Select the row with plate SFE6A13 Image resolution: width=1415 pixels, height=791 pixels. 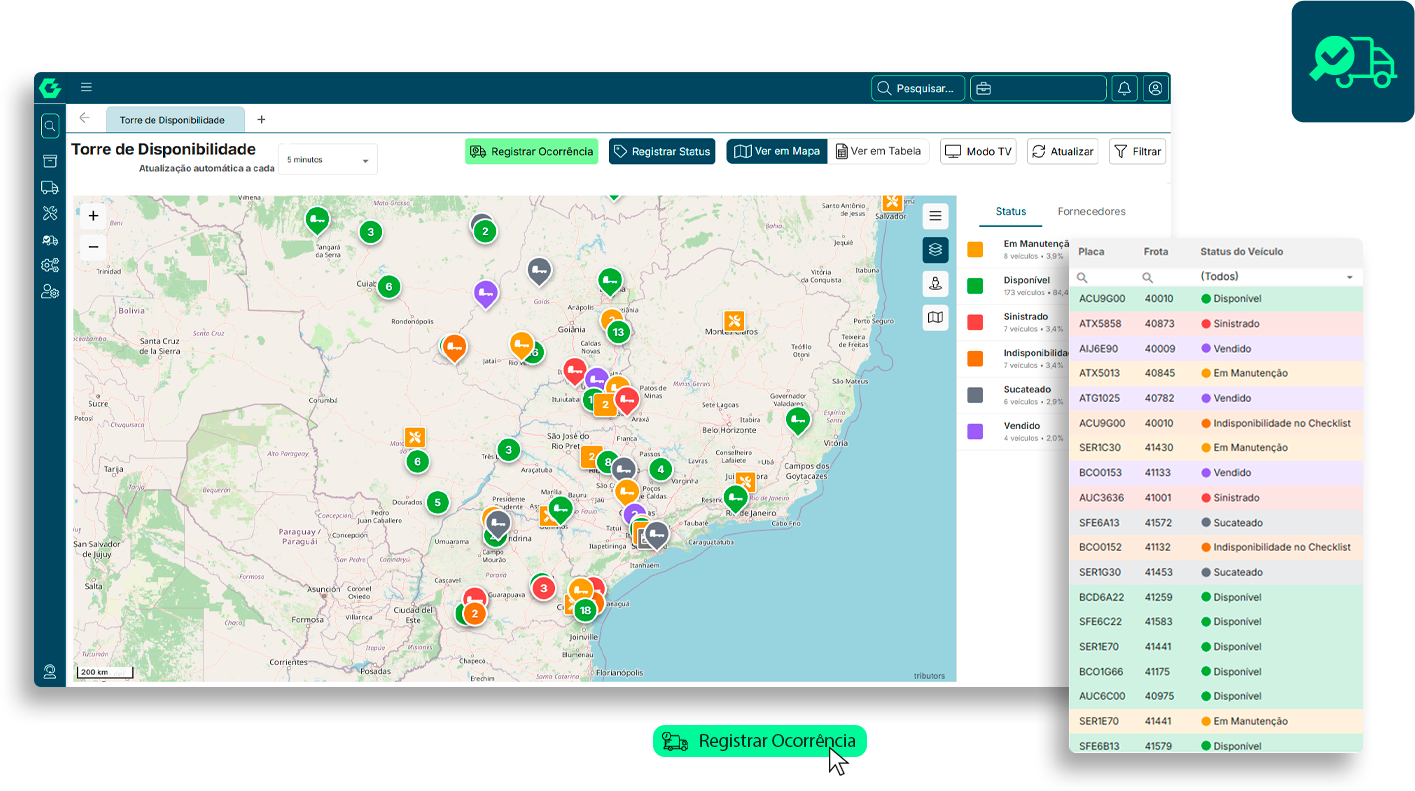pos(1215,522)
